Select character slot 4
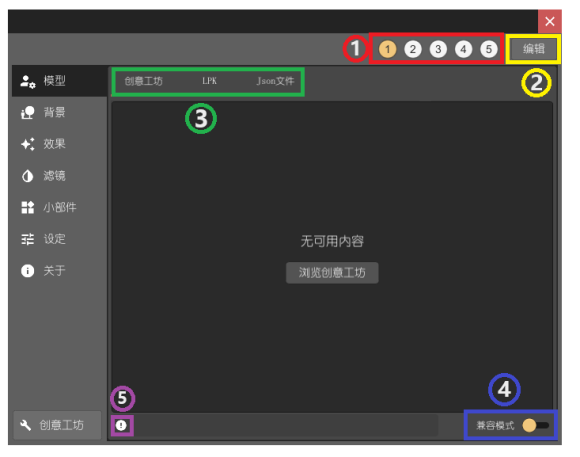Viewport: 580px width, 457px height. pyautogui.click(x=463, y=49)
